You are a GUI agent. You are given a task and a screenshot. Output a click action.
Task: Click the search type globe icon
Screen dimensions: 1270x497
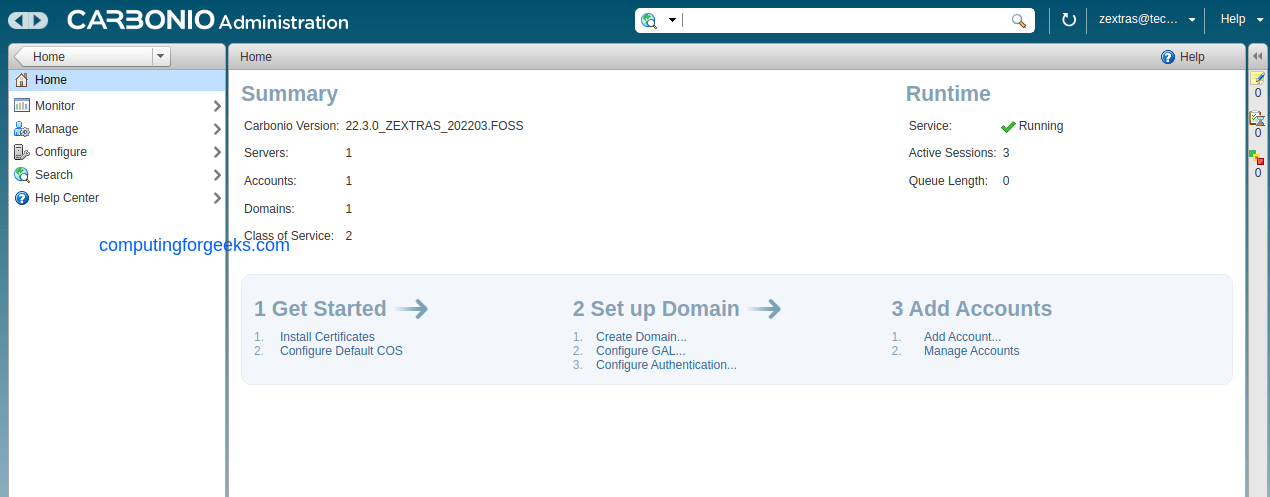[649, 20]
